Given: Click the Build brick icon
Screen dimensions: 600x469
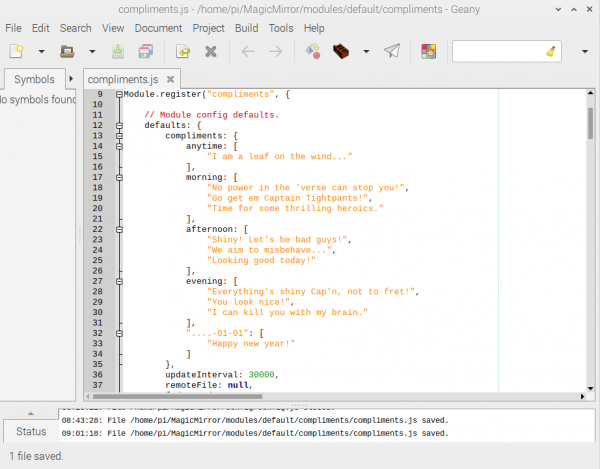Looking at the screenshot, I should (x=341, y=51).
